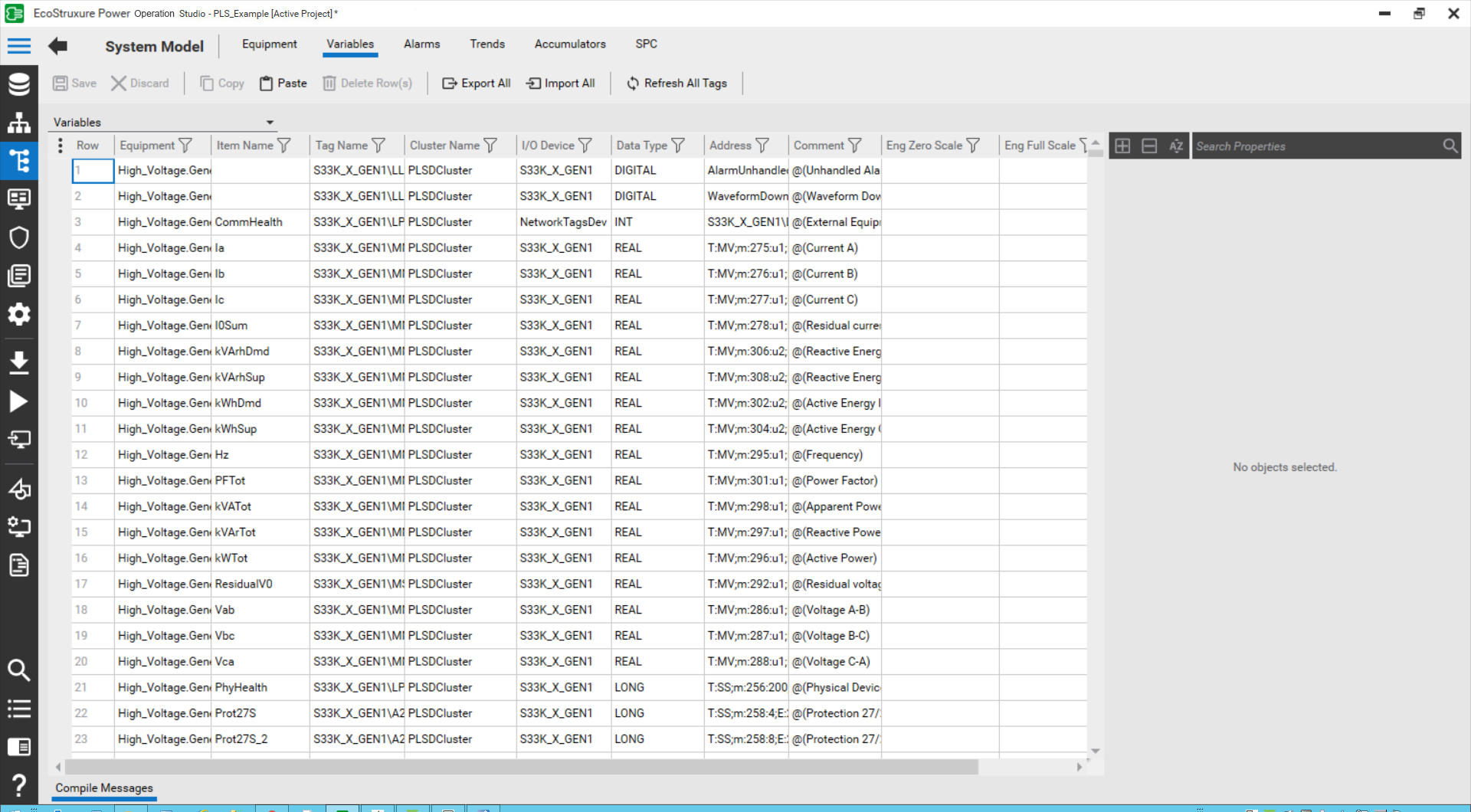The image size is (1471, 812).
Task: Switch to the SPC tab
Action: pyautogui.click(x=646, y=44)
